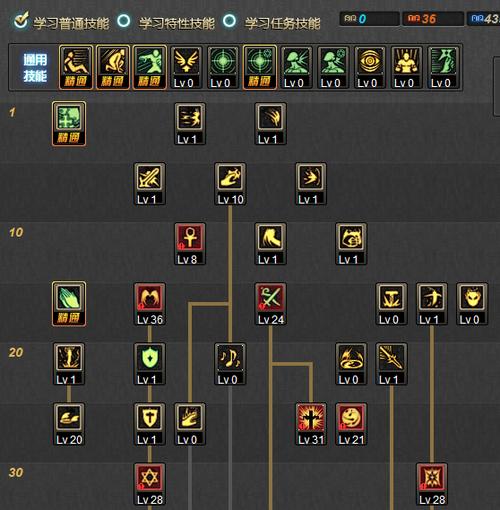Click the music notes skill at Lv 0

(230, 364)
